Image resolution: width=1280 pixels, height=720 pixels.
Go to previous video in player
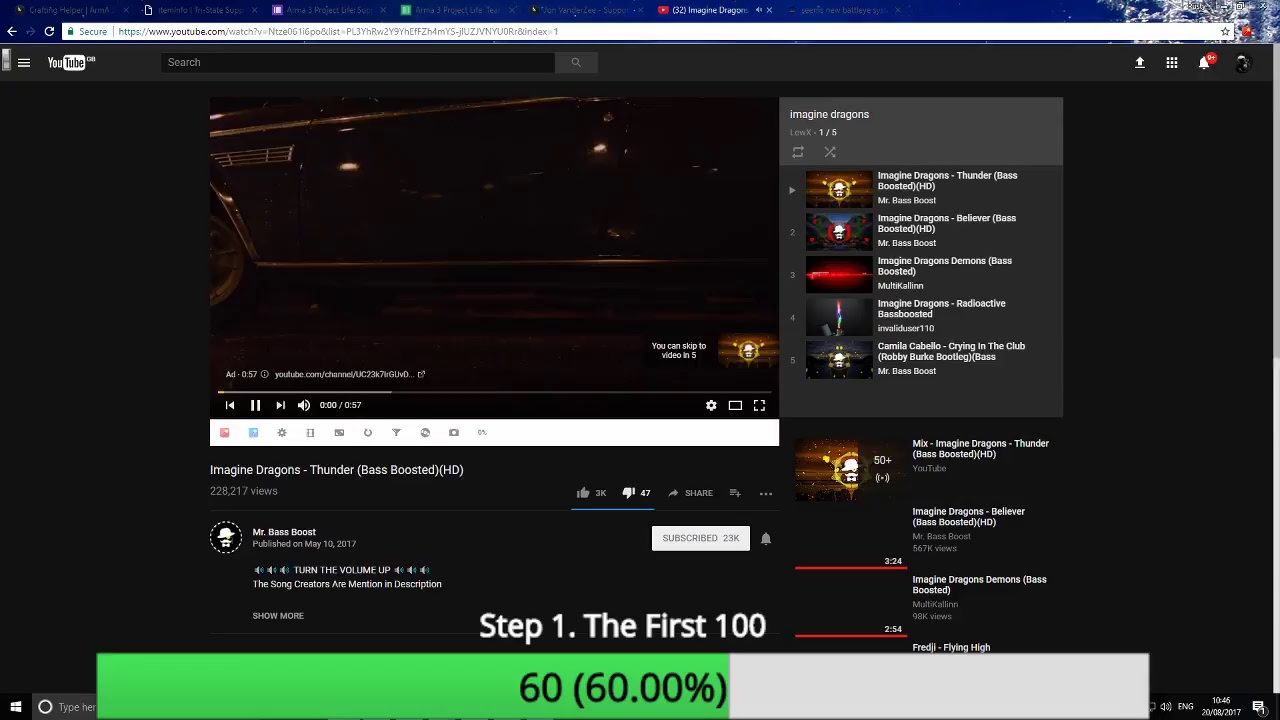point(230,405)
